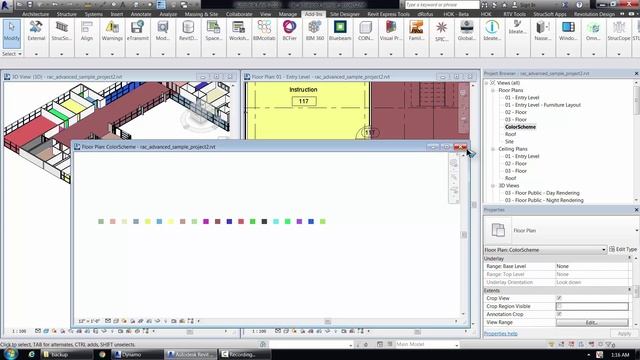Collapse the Extents properties group
The image size is (640, 360).
pyautogui.click(x=629, y=290)
